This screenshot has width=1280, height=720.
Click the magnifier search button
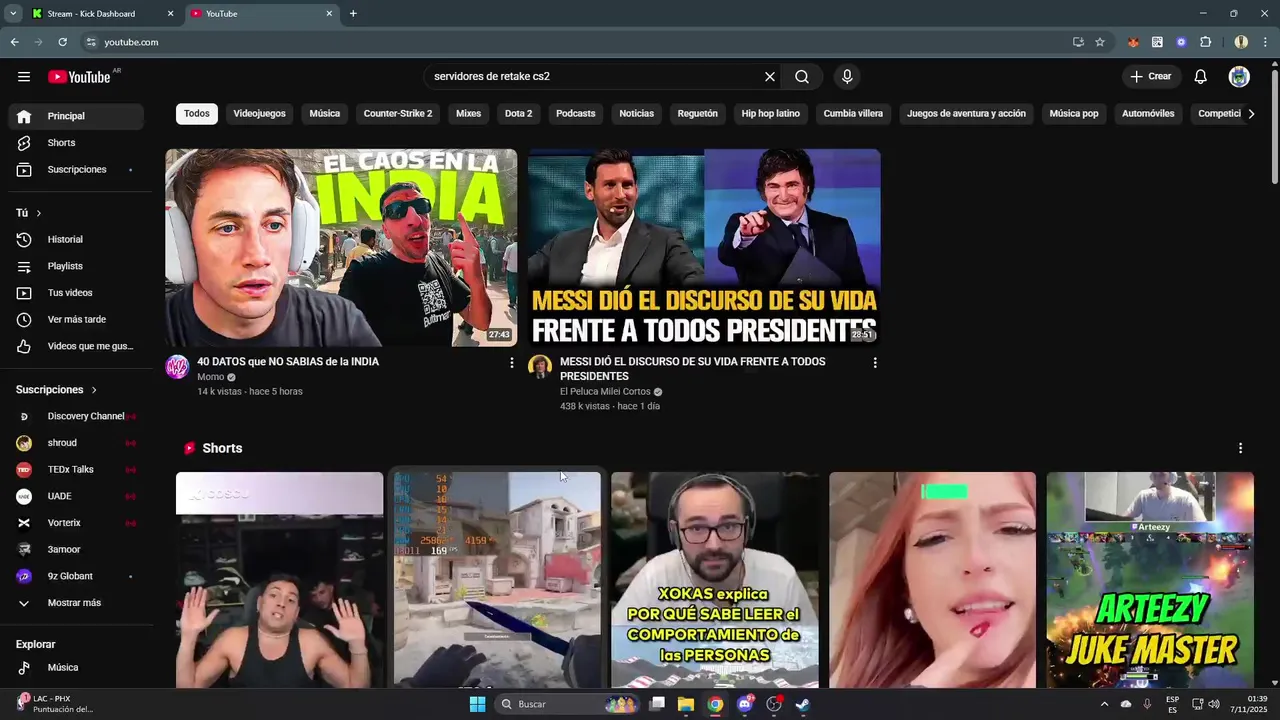(x=802, y=77)
